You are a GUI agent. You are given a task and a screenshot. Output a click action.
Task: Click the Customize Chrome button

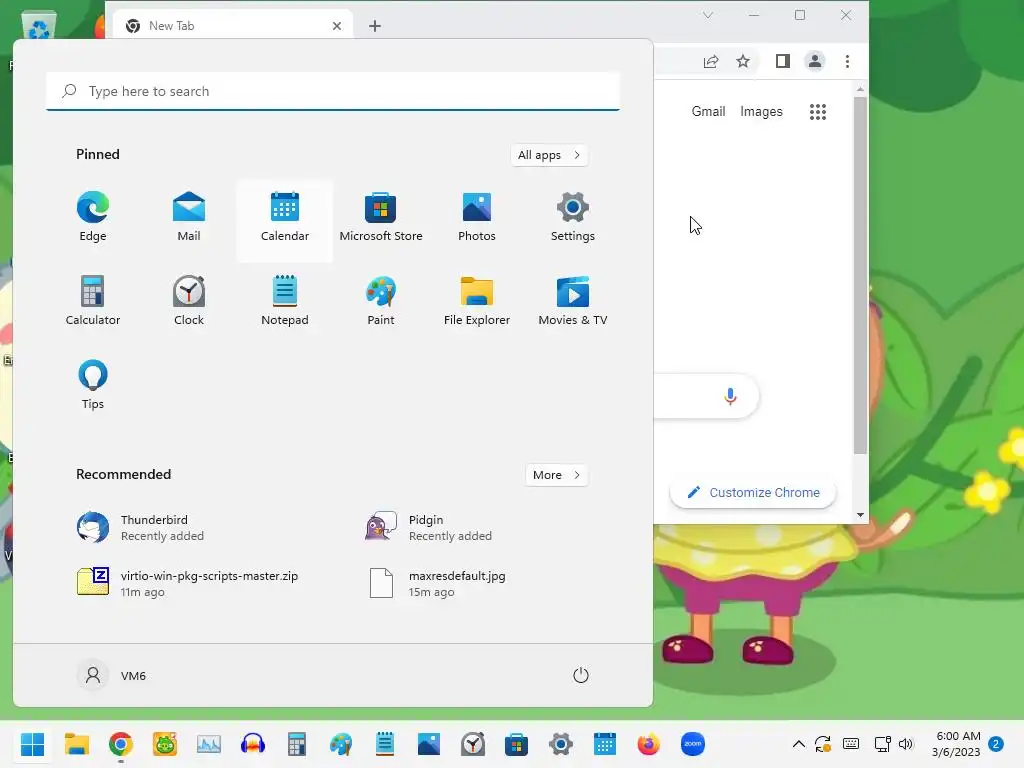click(753, 492)
